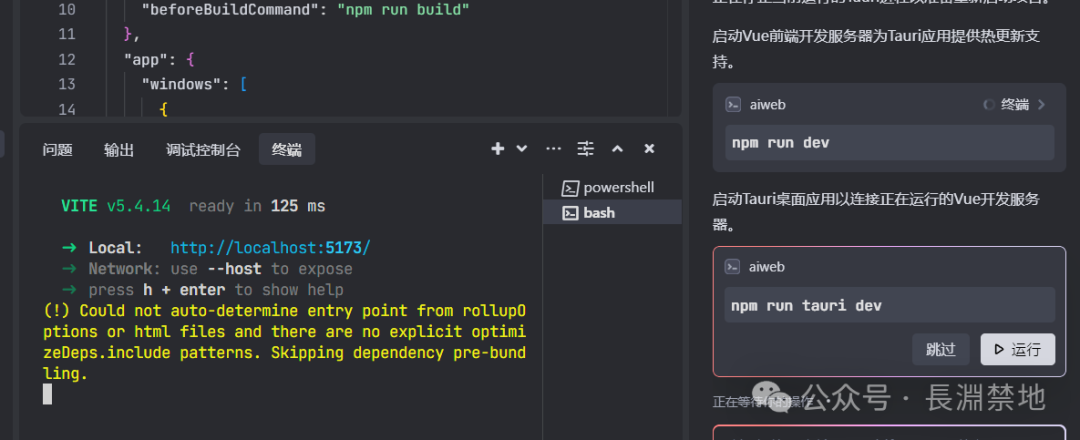Open the 调试控制台 tab
The width and height of the screenshot is (1080, 440).
[203, 149]
